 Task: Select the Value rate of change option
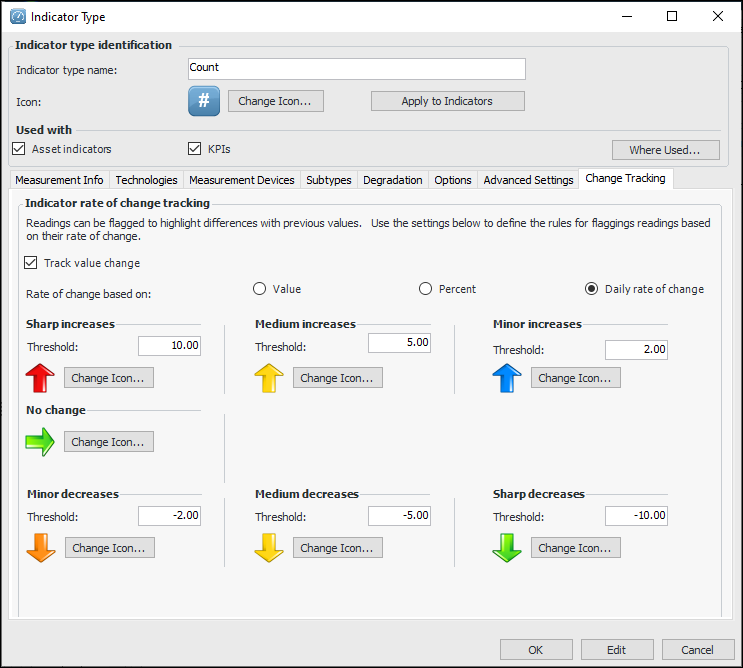(x=260, y=289)
